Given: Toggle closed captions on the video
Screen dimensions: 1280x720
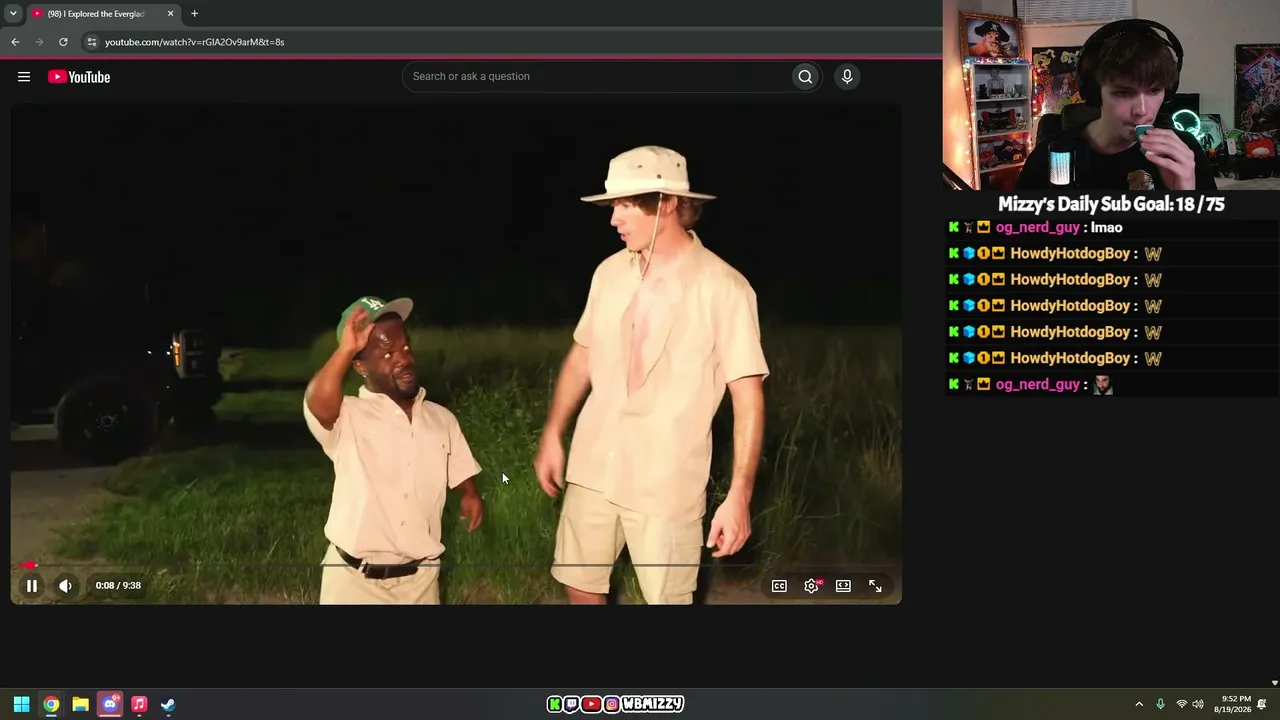Looking at the screenshot, I should pos(779,586).
